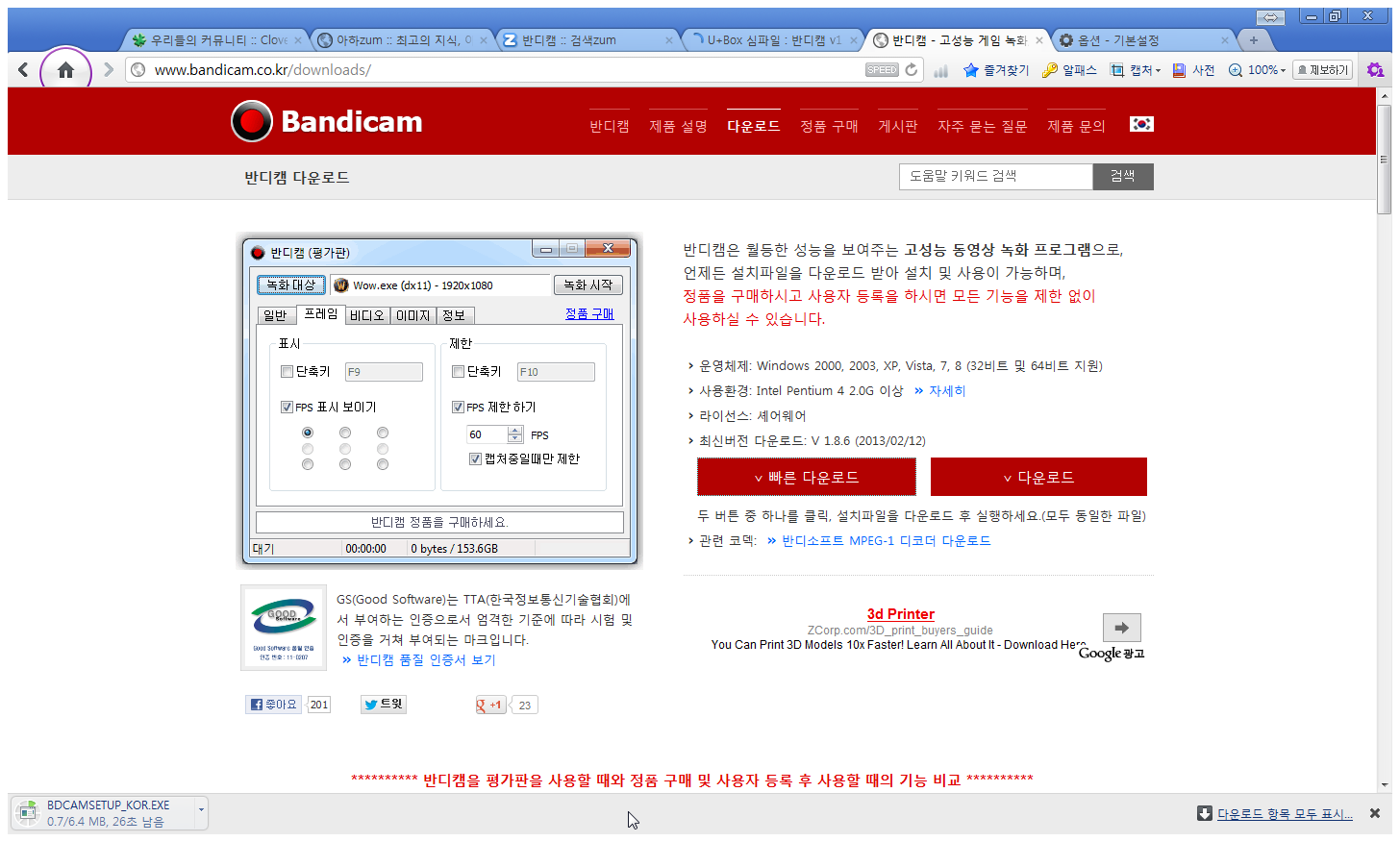Image resolution: width=1400 pixels, height=842 pixels.
Task: Open the BDCAMSETUP_KOR.EXE download options arrow
Action: click(201, 810)
